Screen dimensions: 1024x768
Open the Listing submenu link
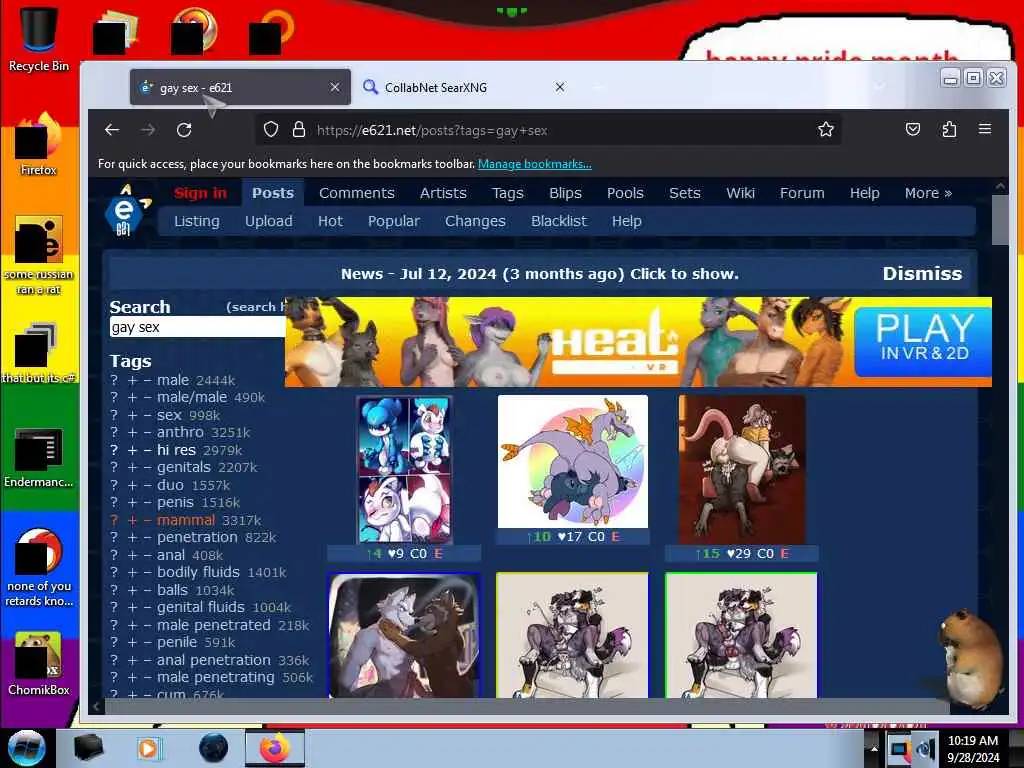[197, 221]
